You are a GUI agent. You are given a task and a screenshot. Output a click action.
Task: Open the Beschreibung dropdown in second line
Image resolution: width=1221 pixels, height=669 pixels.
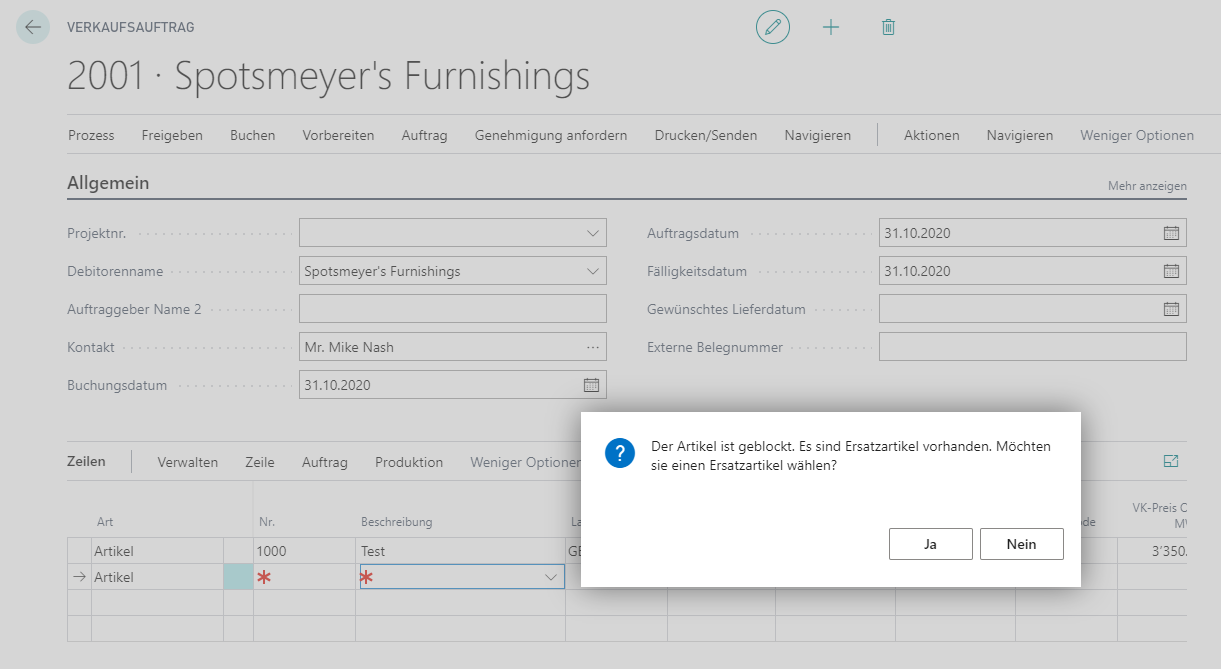pos(550,577)
